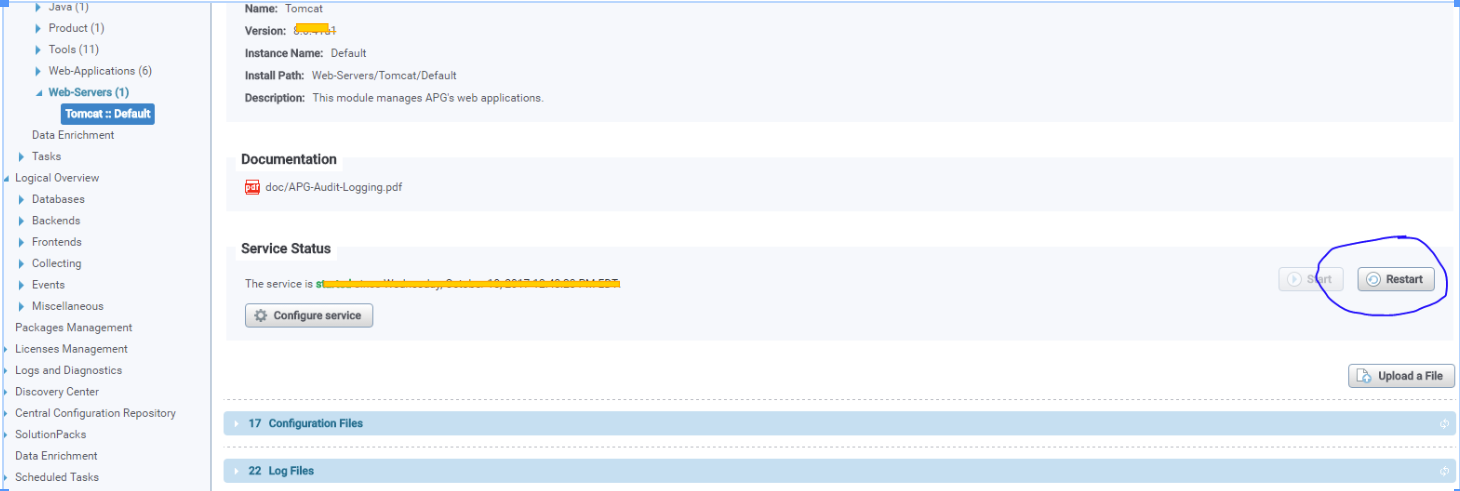Click gear icon in Configure service
The width and height of the screenshot is (1460, 491).
(x=261, y=315)
